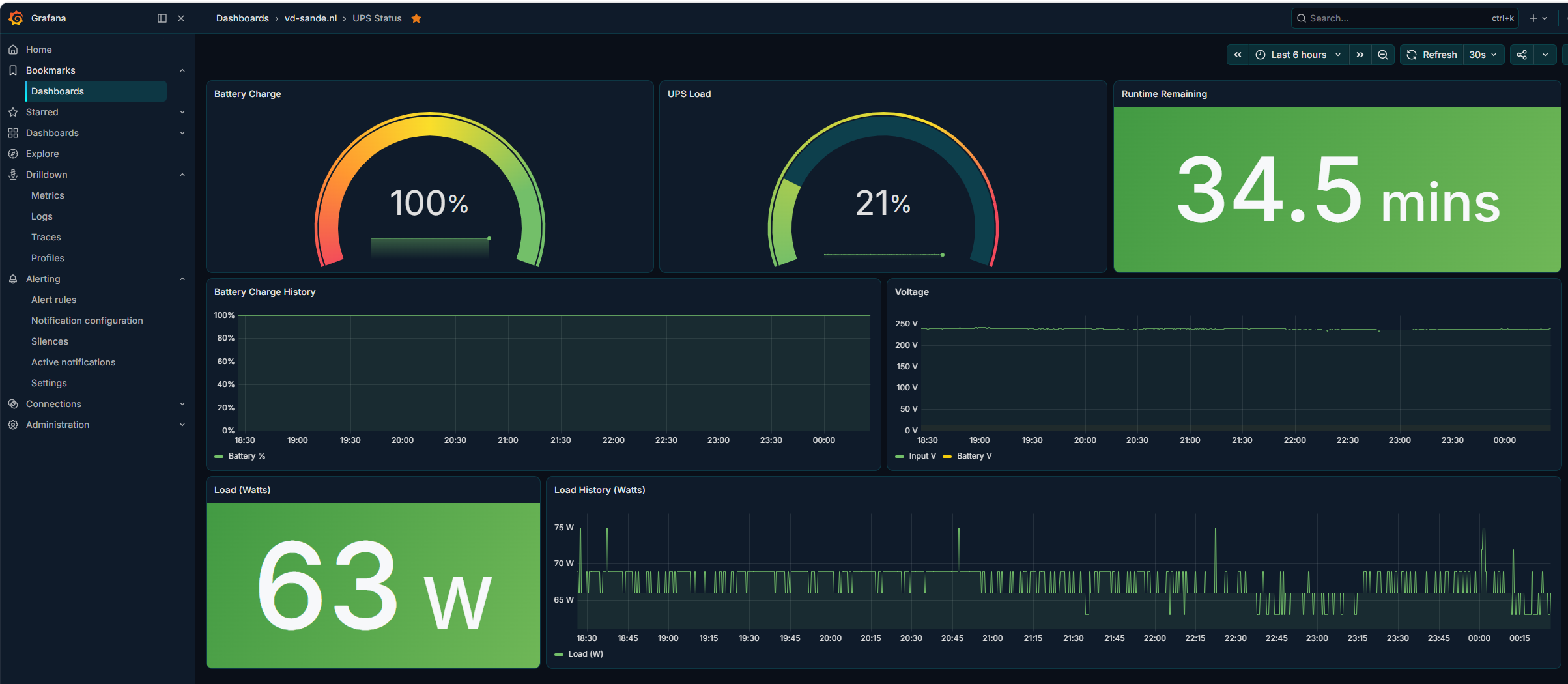This screenshot has height=684, width=1568.
Task: Open Notification configuration page
Action: coord(87,321)
